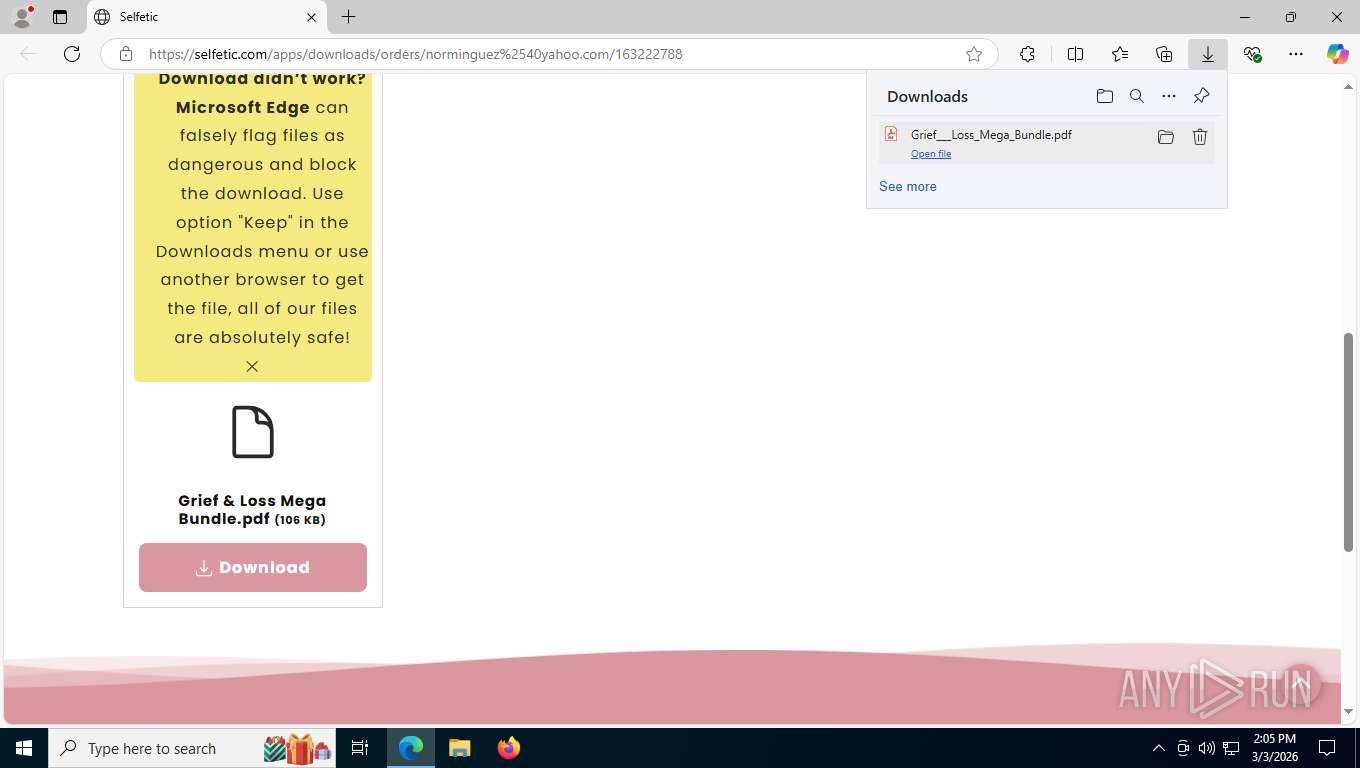Open the Favorites list

point(1119,54)
